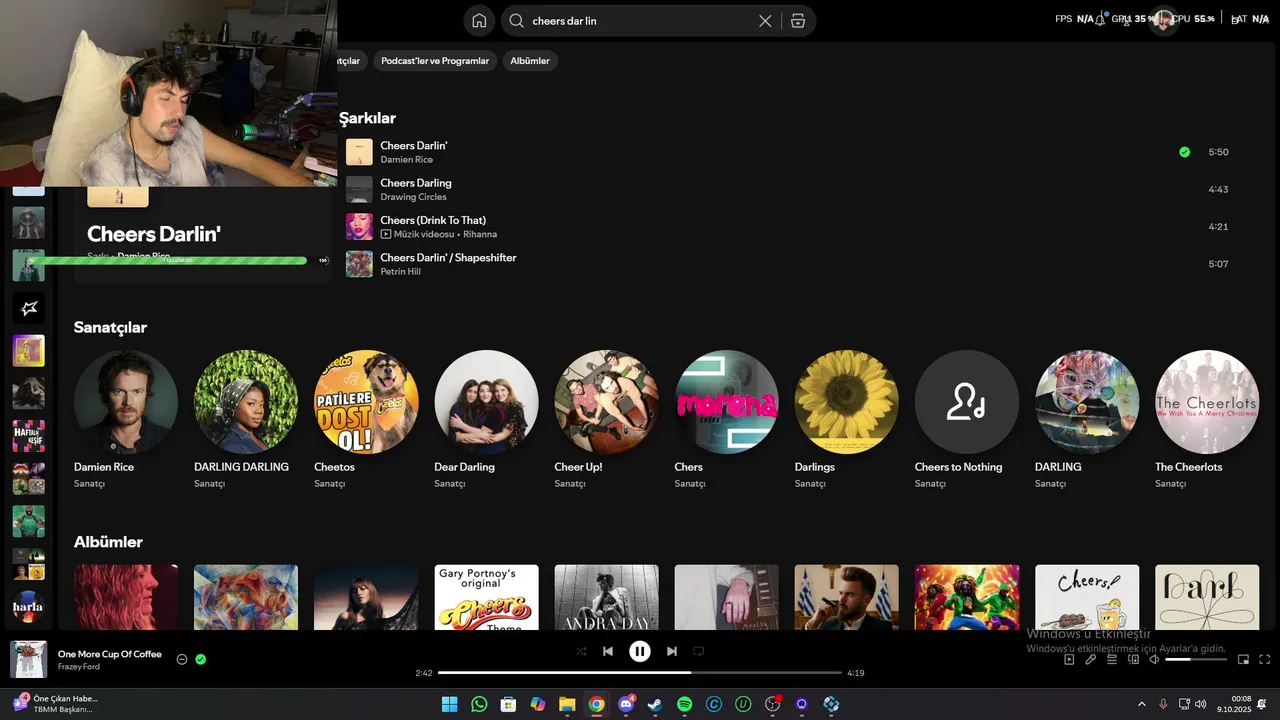This screenshot has height=720, width=1280.
Task: Open DARLING DARLING artist thumbnail
Action: click(246, 402)
